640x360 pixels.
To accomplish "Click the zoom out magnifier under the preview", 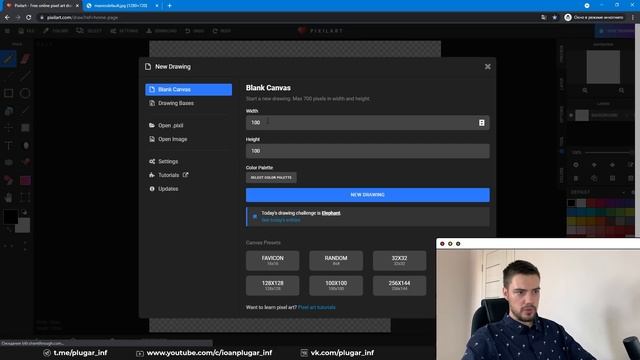I will pos(585,90).
